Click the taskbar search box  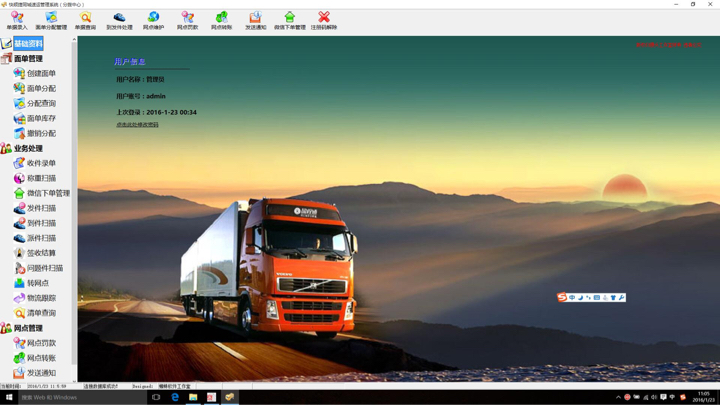(82, 397)
